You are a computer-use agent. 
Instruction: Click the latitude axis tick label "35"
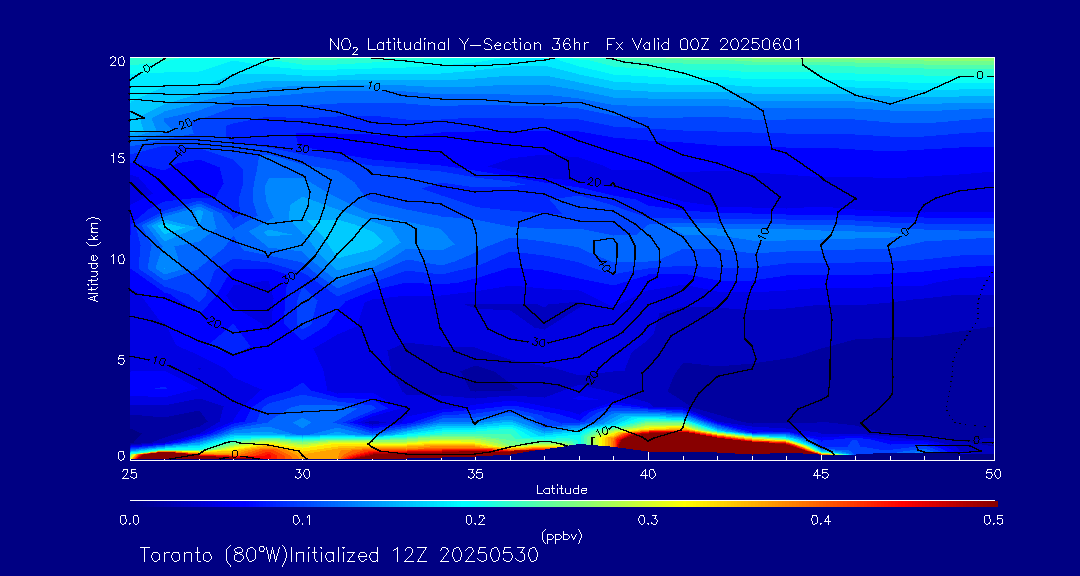pyautogui.click(x=475, y=474)
